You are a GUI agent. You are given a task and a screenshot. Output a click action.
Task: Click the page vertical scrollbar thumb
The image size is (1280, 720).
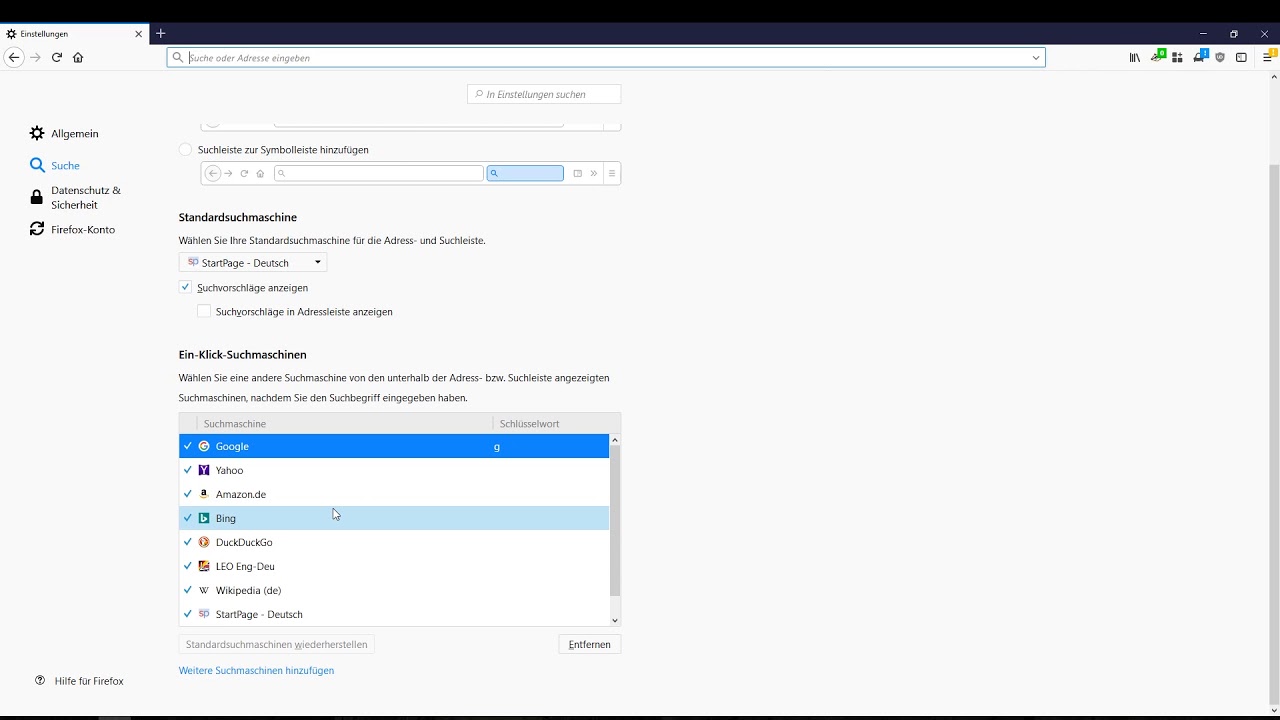click(x=1274, y=435)
